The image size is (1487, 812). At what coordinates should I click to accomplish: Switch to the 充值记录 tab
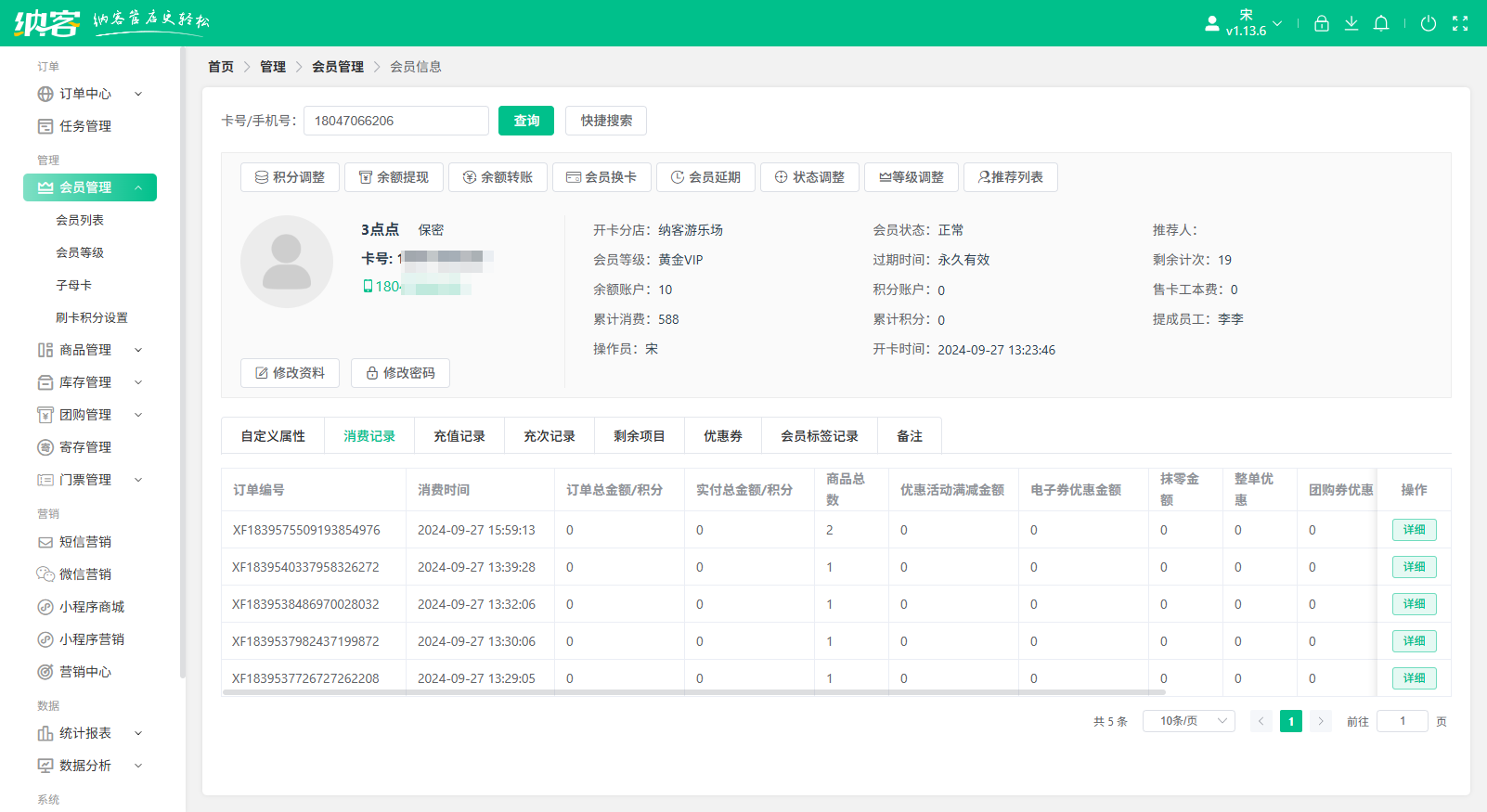[459, 436]
